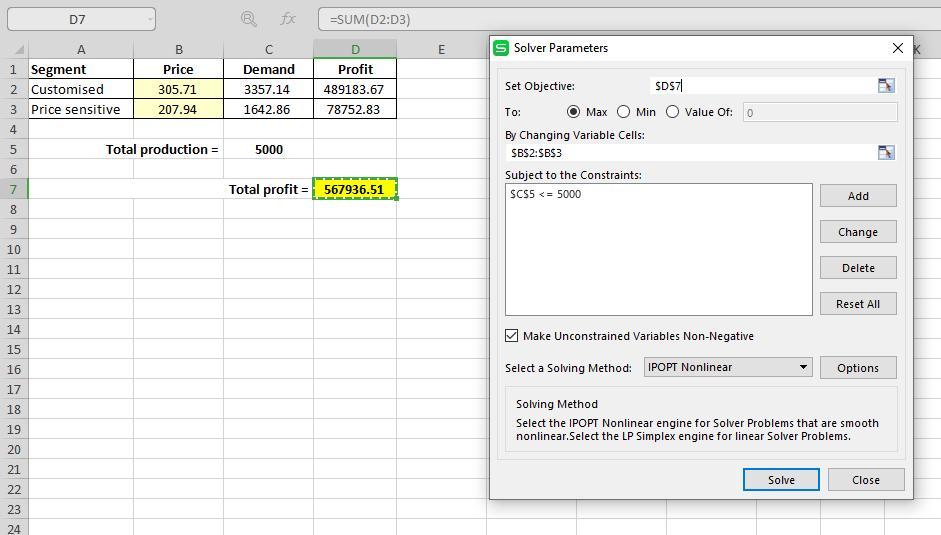
Task: Click the range selector icon for Set Objective
Action: tap(886, 86)
